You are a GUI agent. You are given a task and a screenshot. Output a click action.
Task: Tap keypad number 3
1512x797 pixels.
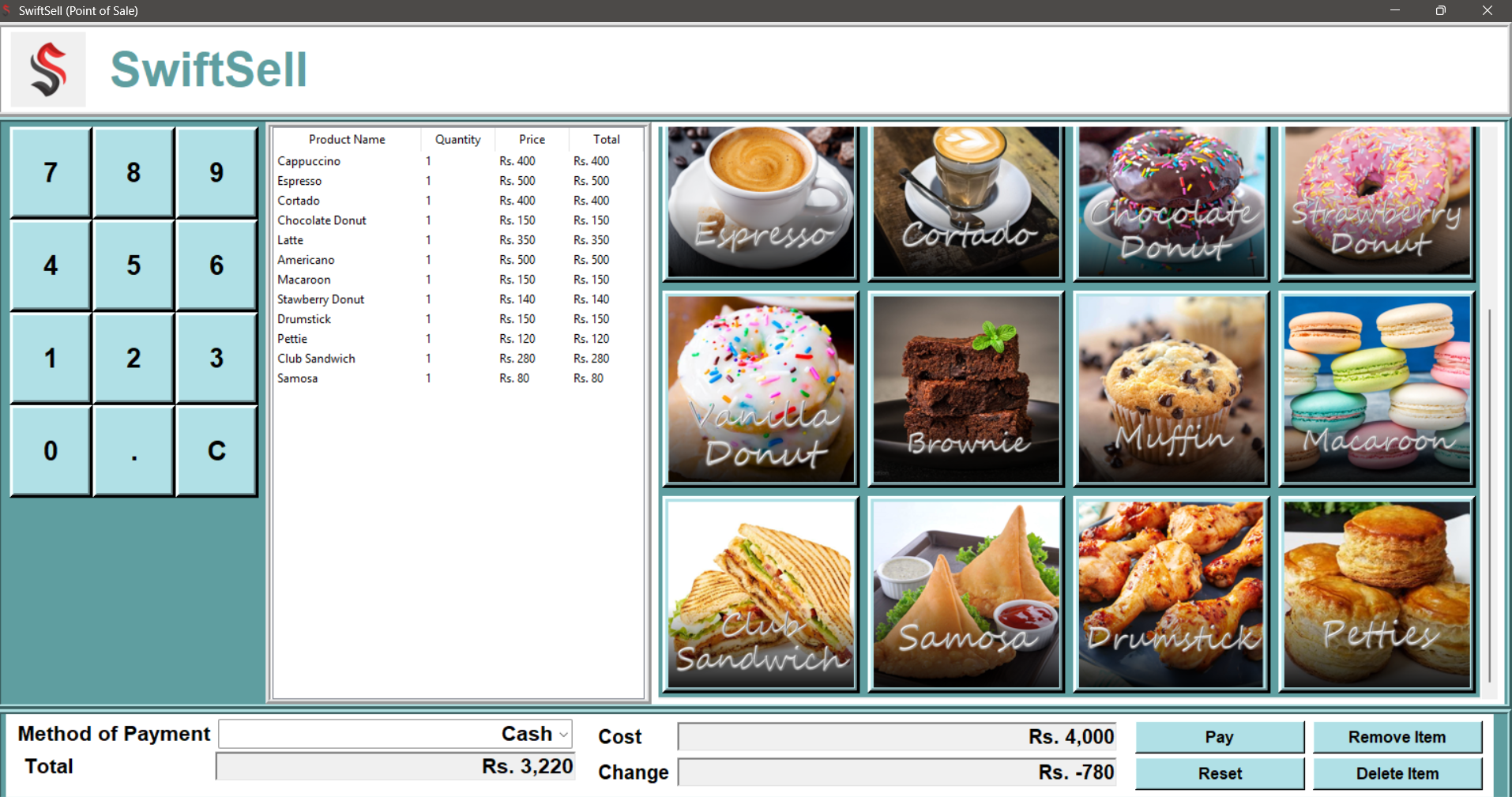point(216,358)
